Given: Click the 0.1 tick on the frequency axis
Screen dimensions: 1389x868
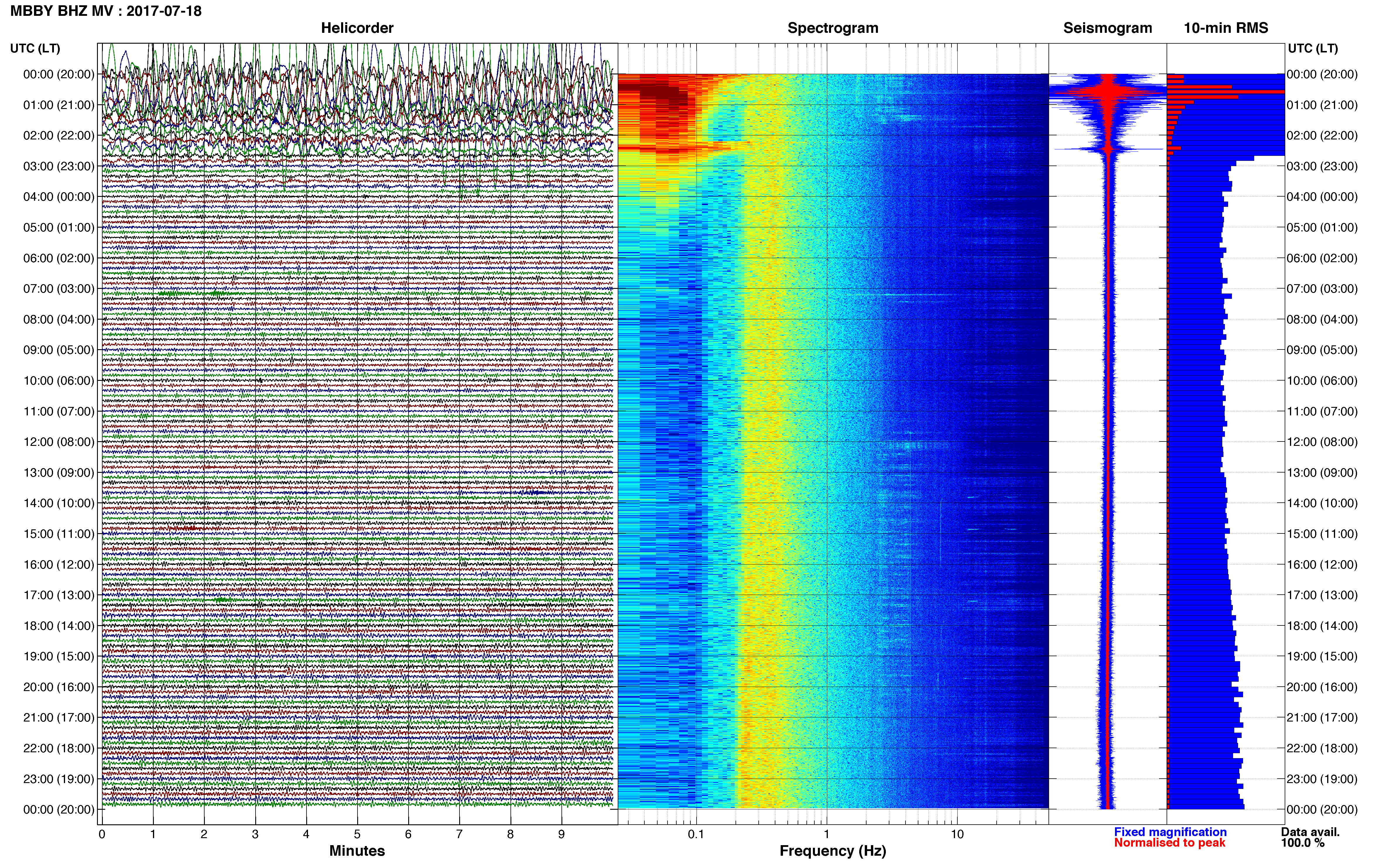Looking at the screenshot, I should pyautogui.click(x=696, y=834).
